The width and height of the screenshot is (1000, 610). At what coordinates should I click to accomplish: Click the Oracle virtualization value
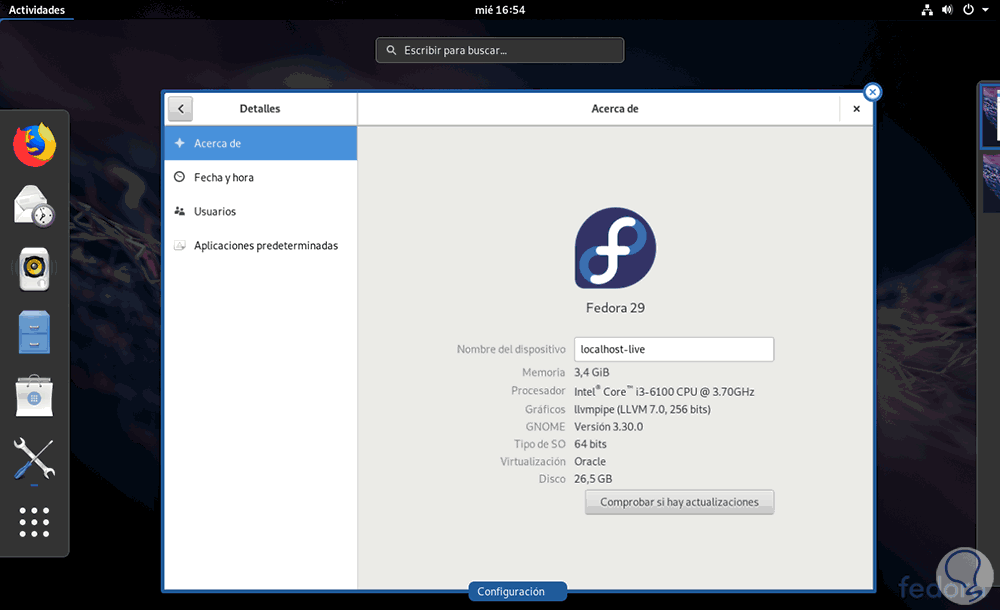click(590, 461)
